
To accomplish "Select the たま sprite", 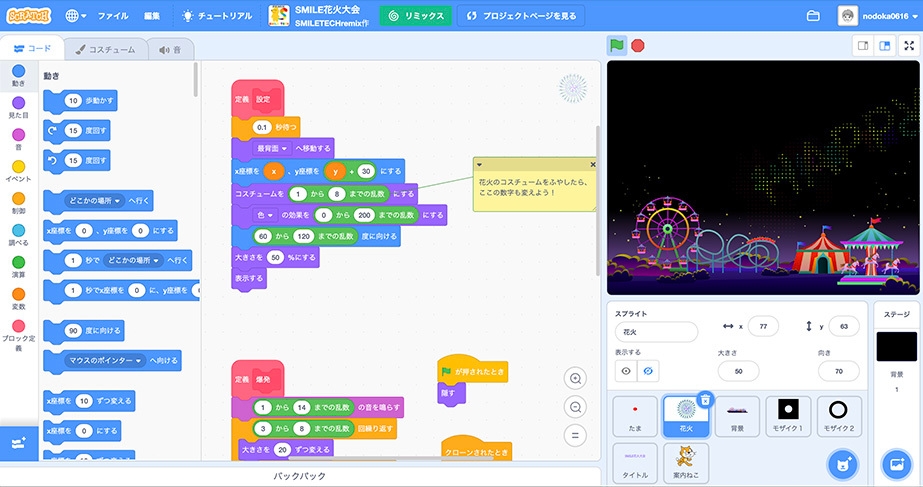I will pyautogui.click(x=635, y=416).
